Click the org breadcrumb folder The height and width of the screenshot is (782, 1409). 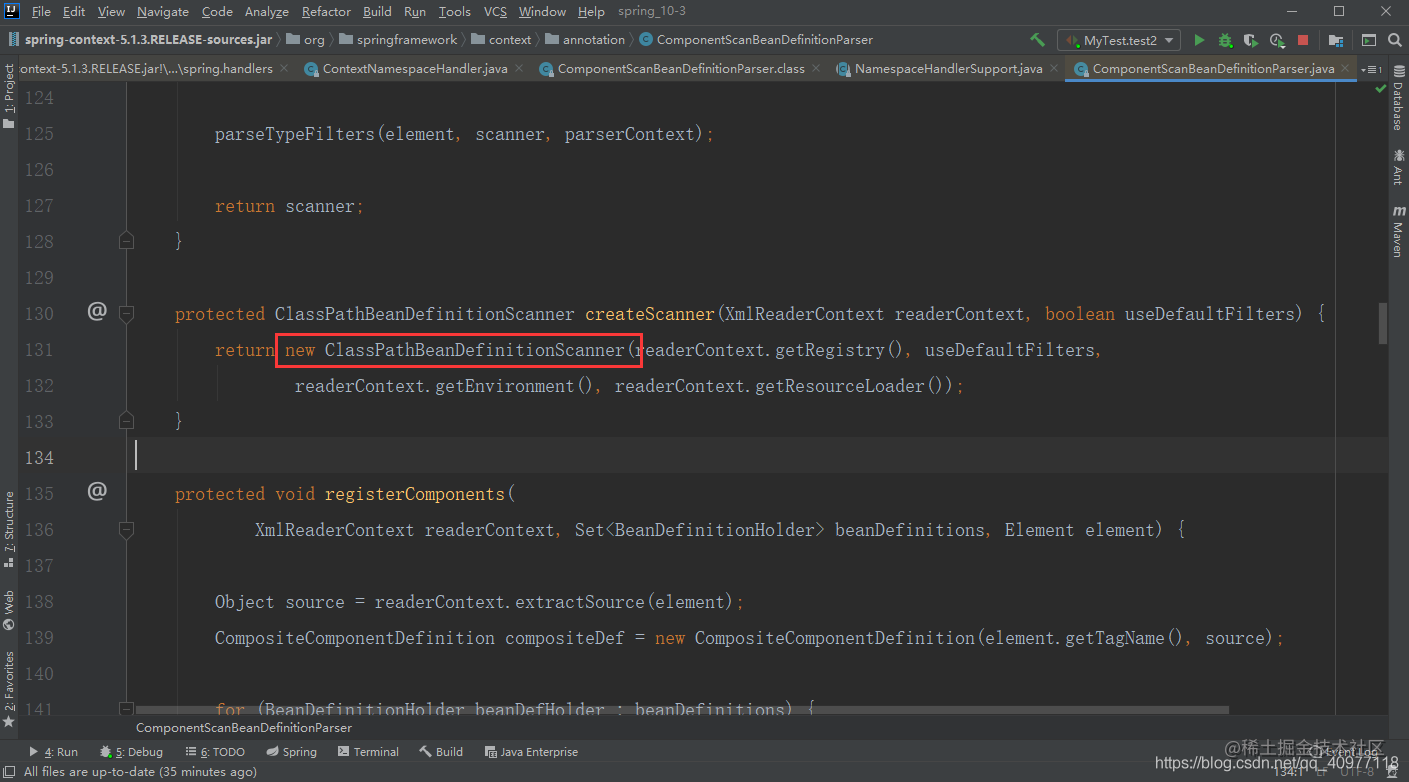(306, 40)
